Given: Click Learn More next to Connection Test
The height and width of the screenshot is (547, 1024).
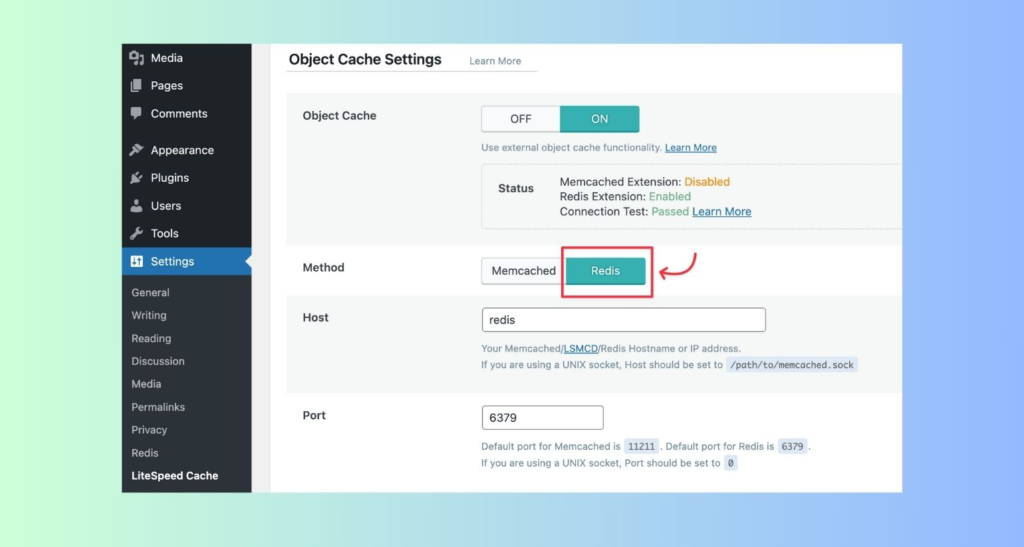Looking at the screenshot, I should click(x=722, y=211).
